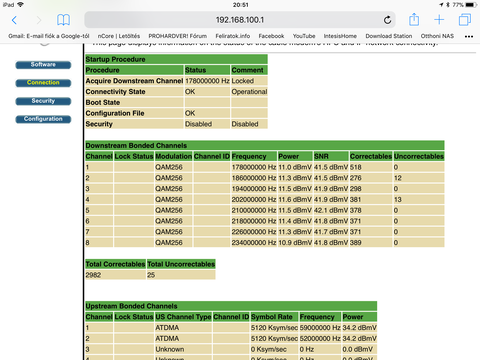Click the Safari forward arrow

(39, 20)
